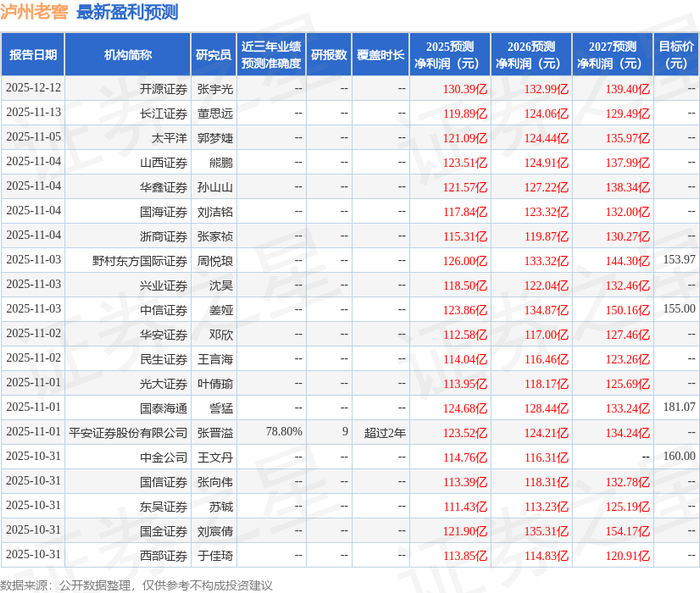Click the 数据来源 footnote text
This screenshot has width=700, height=593.
(x=136, y=585)
